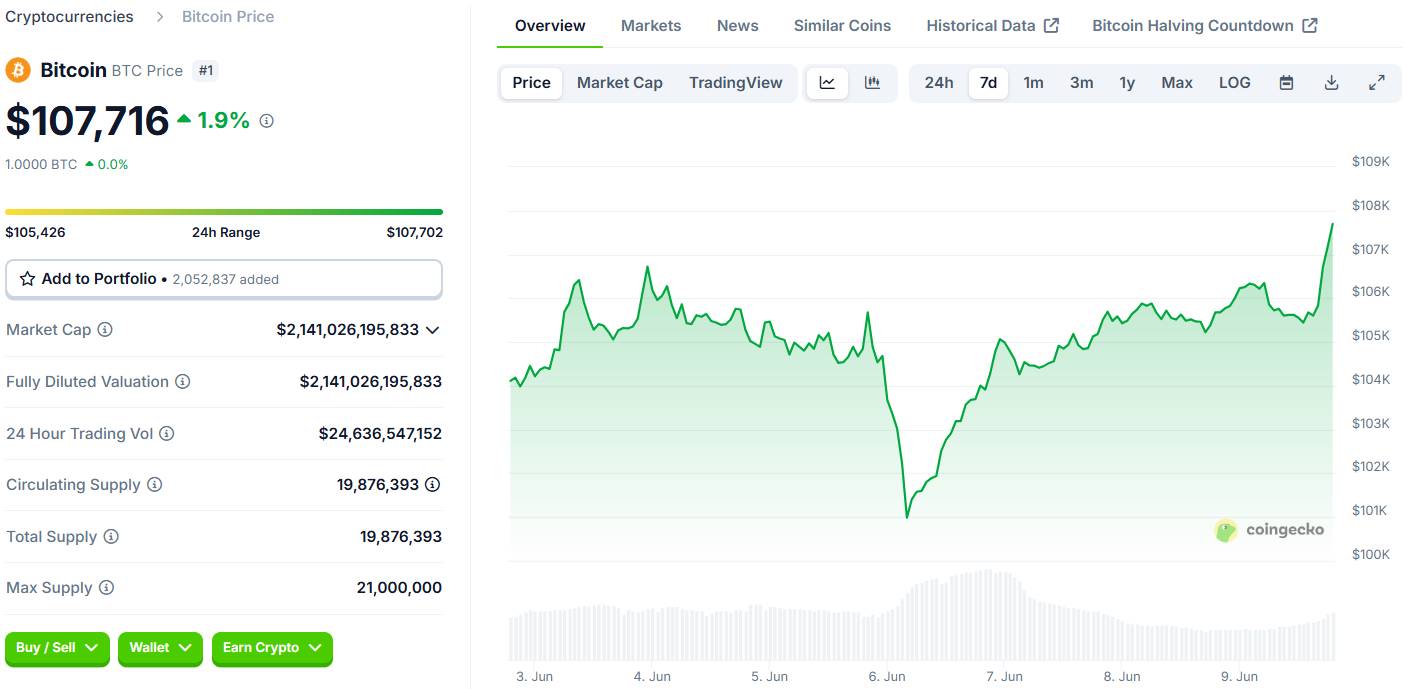Open the Market Cap info tooltip icon

[105, 330]
